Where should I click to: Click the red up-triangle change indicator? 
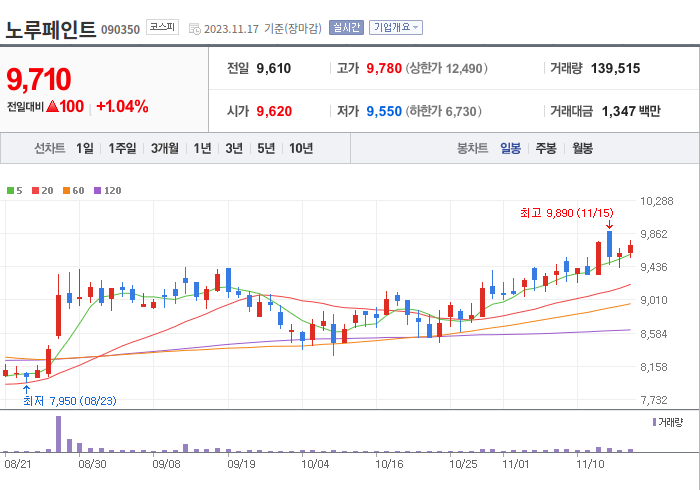point(52,106)
